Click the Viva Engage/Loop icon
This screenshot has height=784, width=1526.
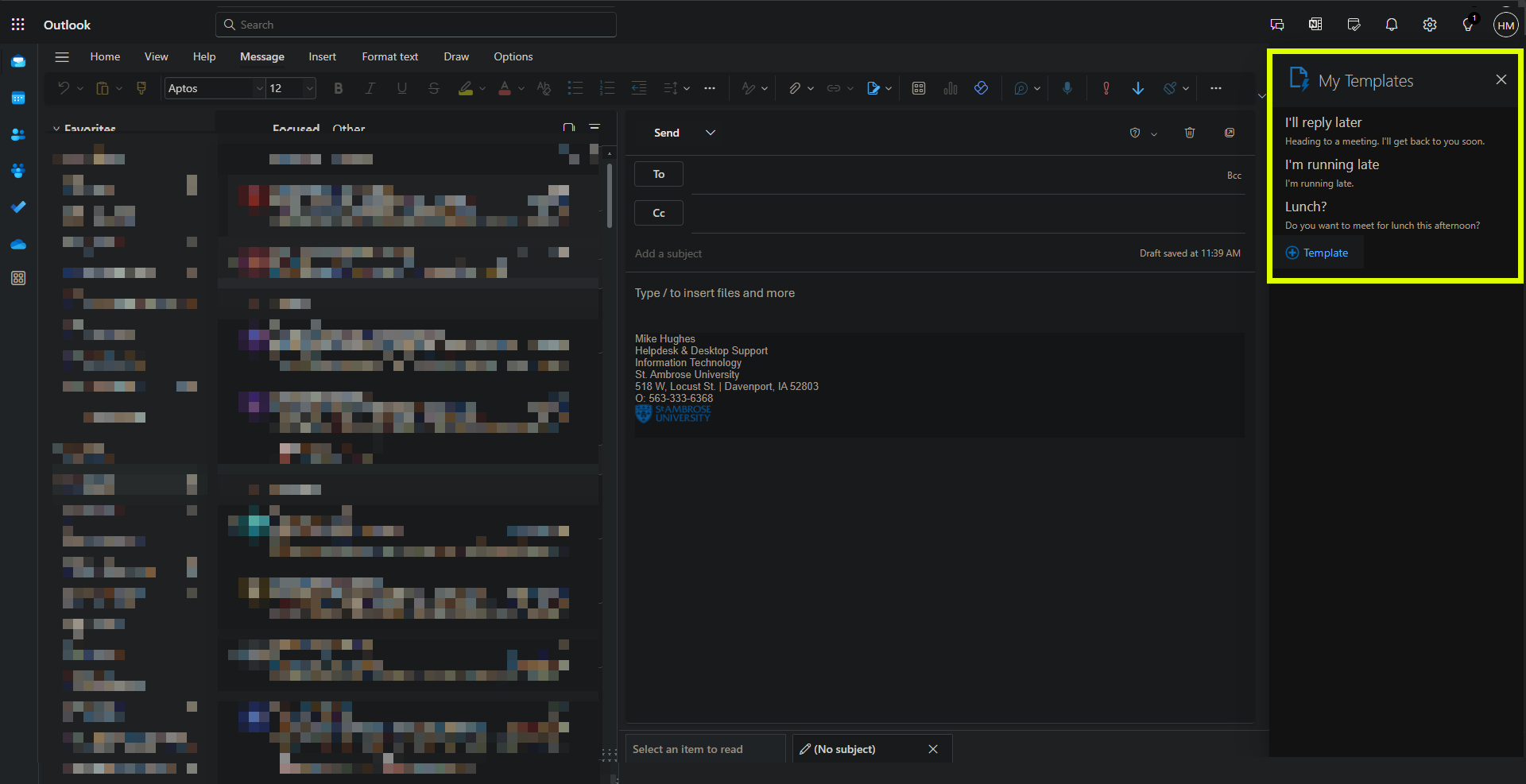[x=982, y=88]
